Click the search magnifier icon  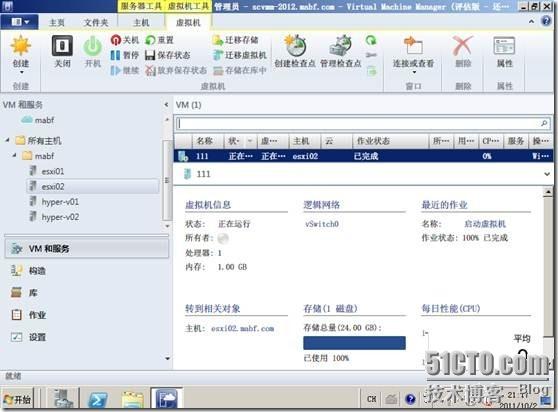tap(544, 123)
